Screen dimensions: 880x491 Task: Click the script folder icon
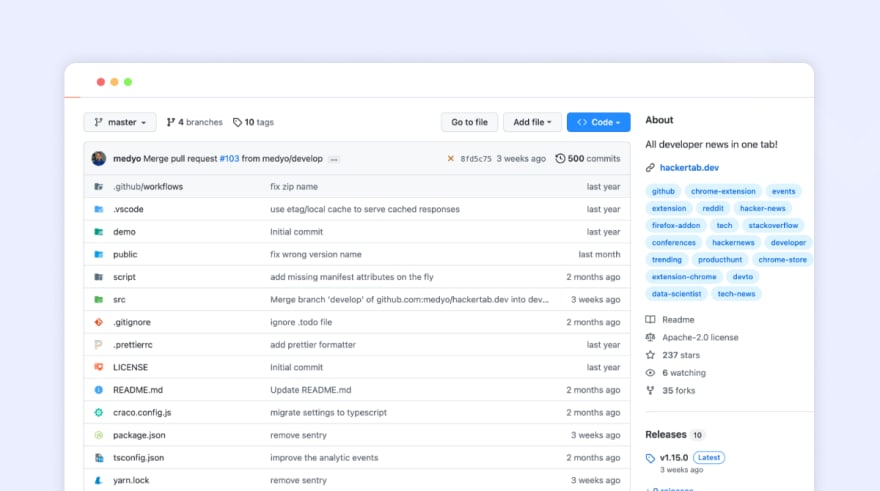99,277
